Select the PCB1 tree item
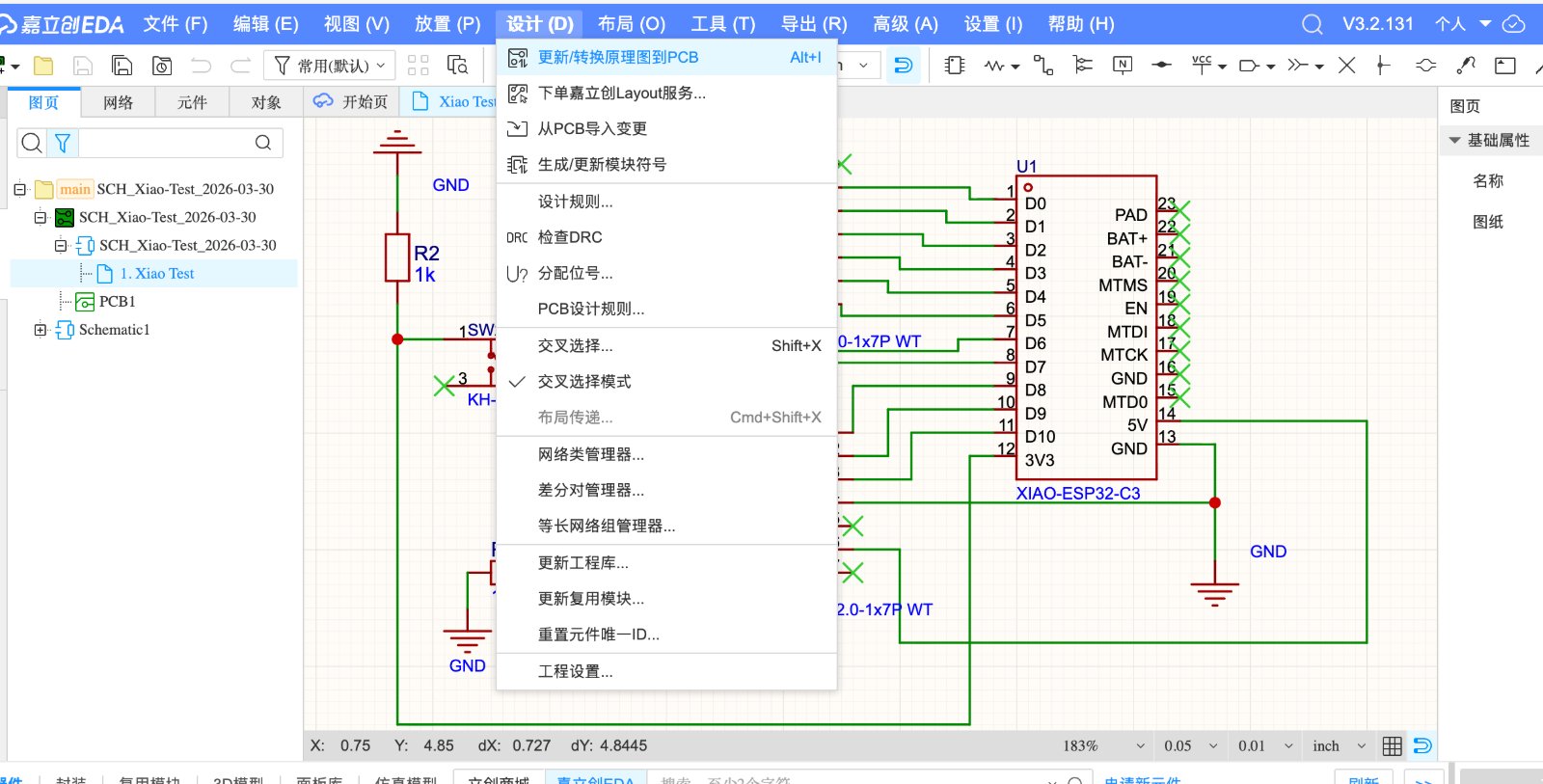Image resolution: width=1543 pixels, height=784 pixels. tap(118, 302)
